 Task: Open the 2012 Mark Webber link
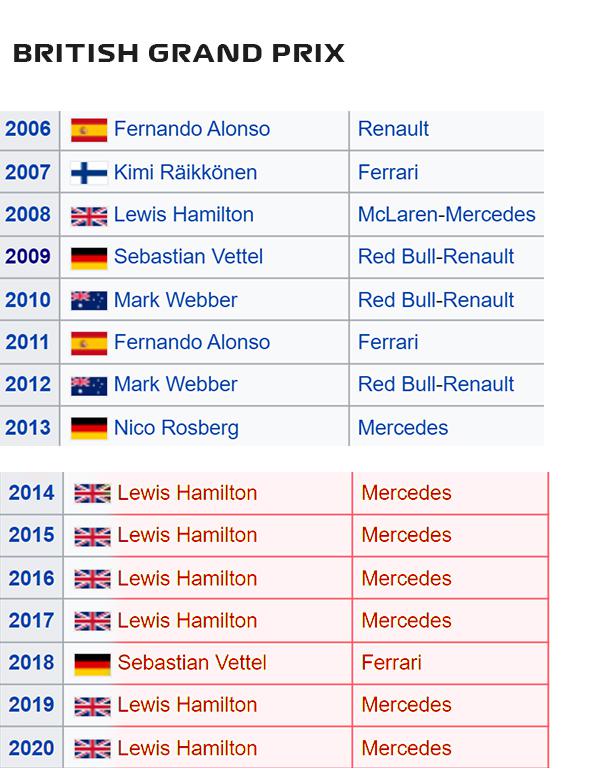tap(176, 385)
